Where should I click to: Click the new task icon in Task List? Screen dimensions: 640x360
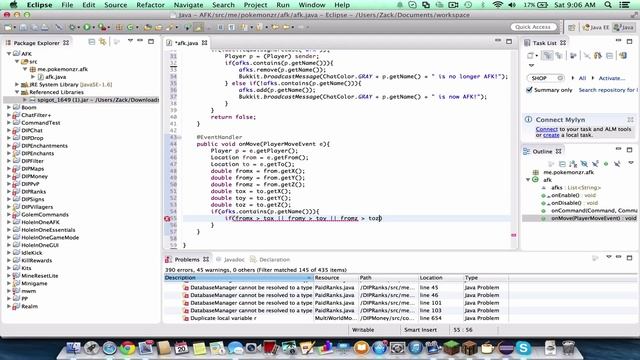[530, 56]
